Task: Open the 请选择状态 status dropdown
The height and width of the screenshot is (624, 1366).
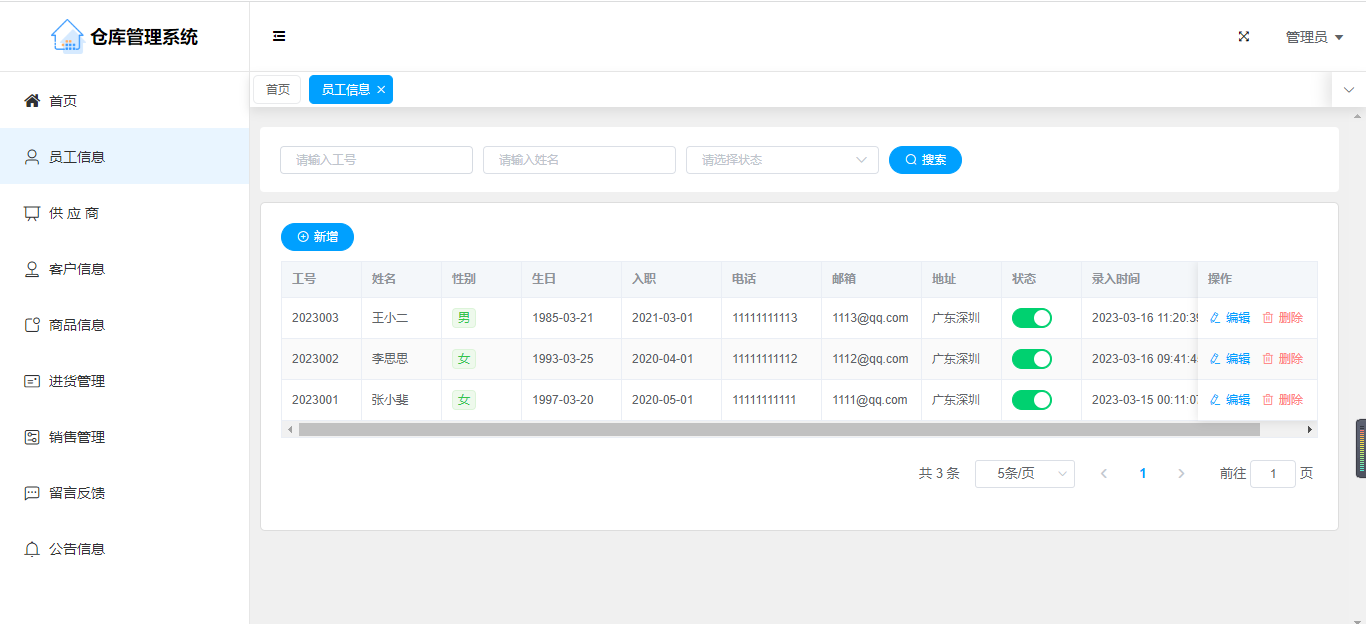Action: [781, 160]
